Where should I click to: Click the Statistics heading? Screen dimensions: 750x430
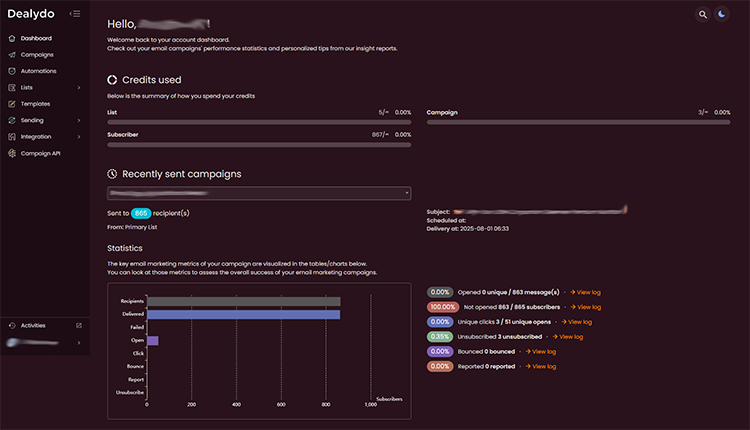coord(125,248)
